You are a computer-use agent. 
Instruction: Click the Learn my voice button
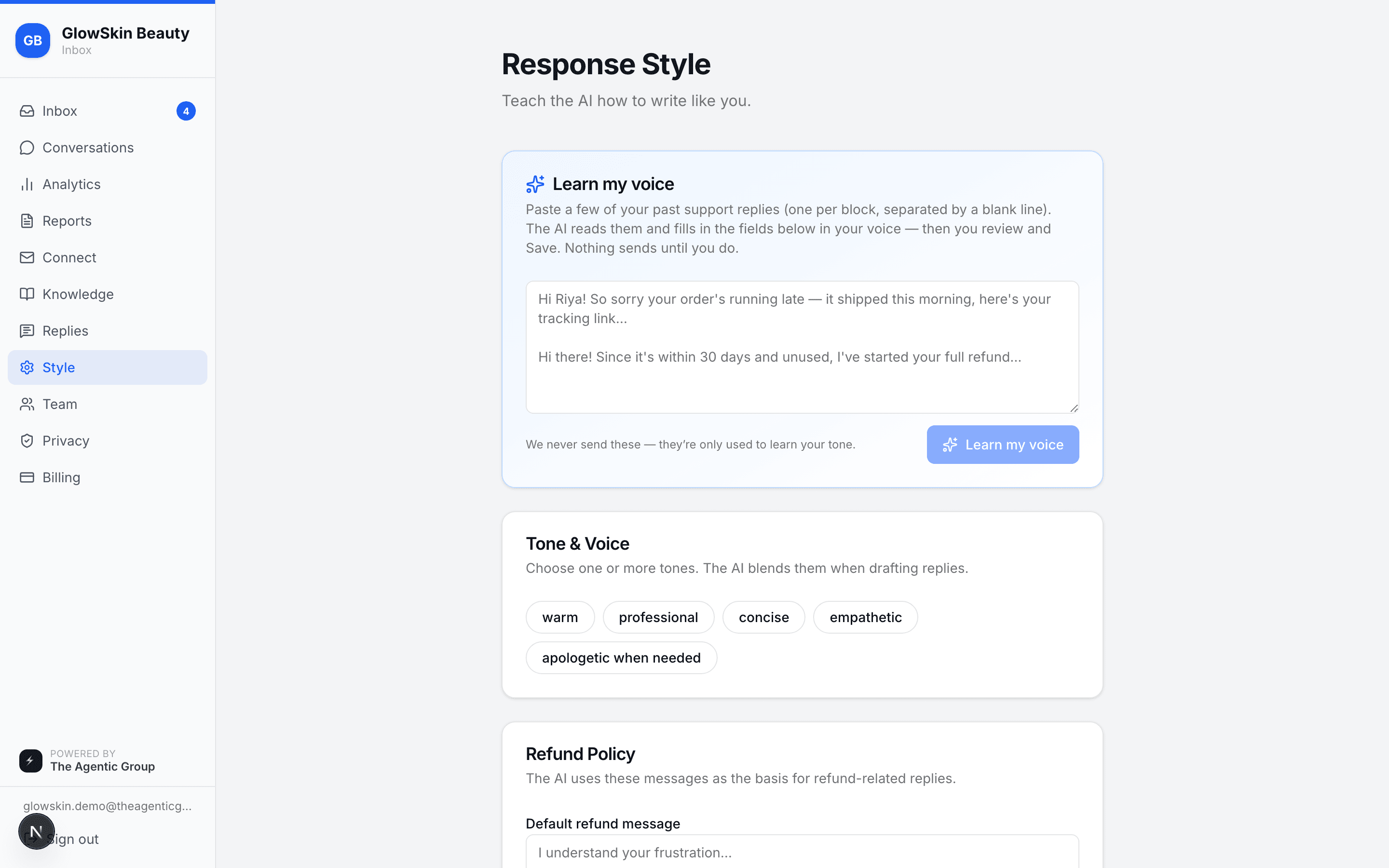point(1003,444)
